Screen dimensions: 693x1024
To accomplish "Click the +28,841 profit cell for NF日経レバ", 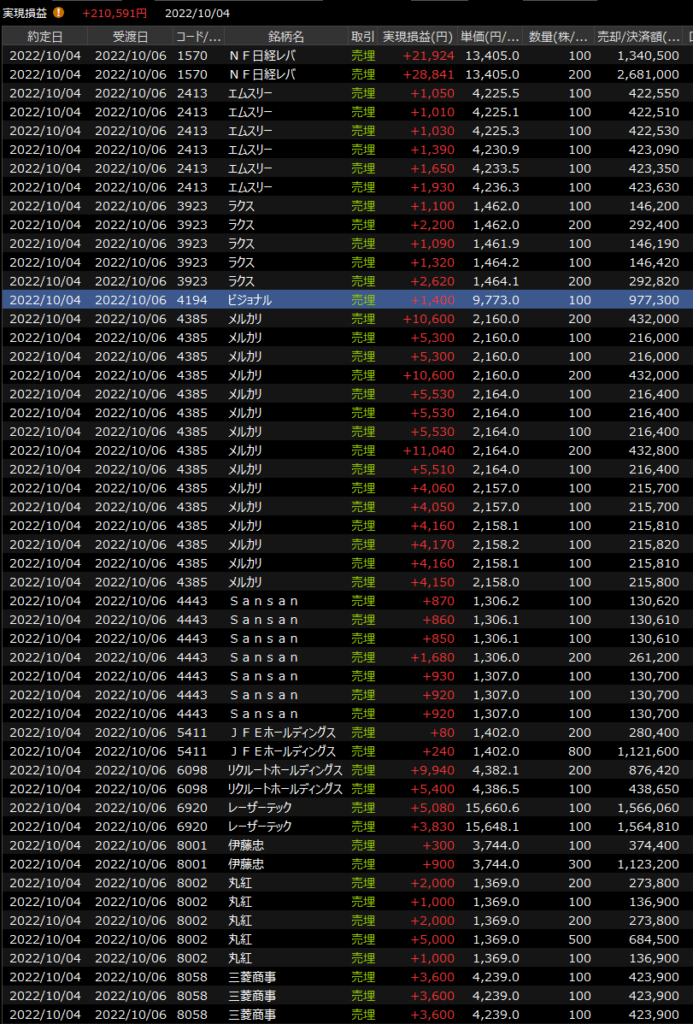I will click(x=428, y=75).
